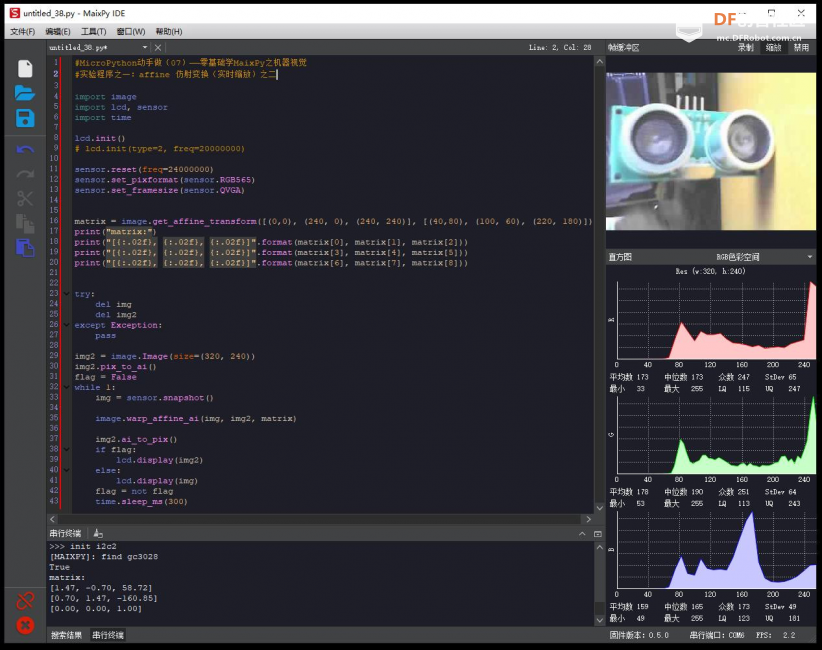The image size is (822, 650).
Task: Collapse the except block at line 26
Action: click(67, 325)
